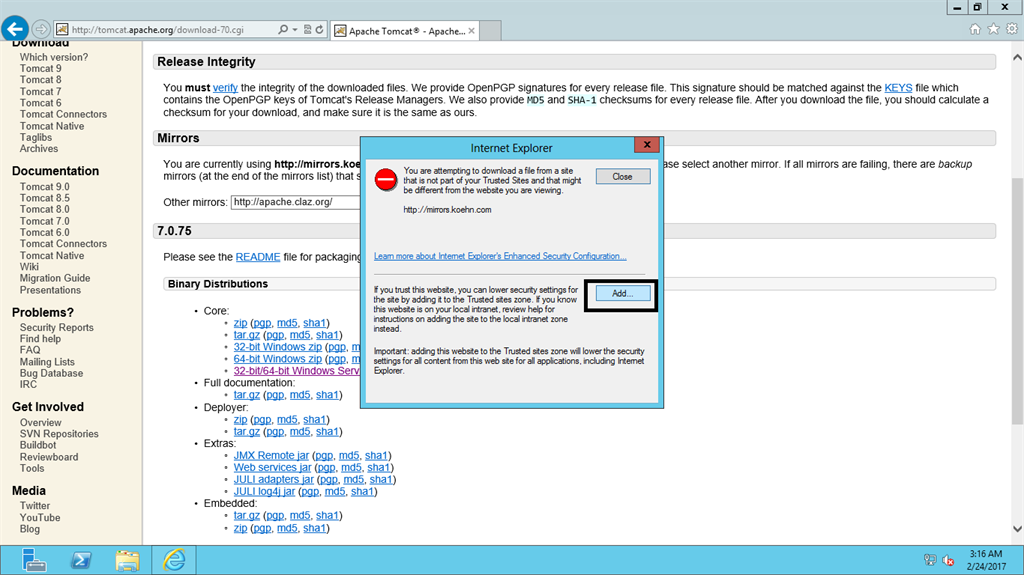Click the Add... button in the dialog
The width and height of the screenshot is (1024, 575).
pos(622,294)
